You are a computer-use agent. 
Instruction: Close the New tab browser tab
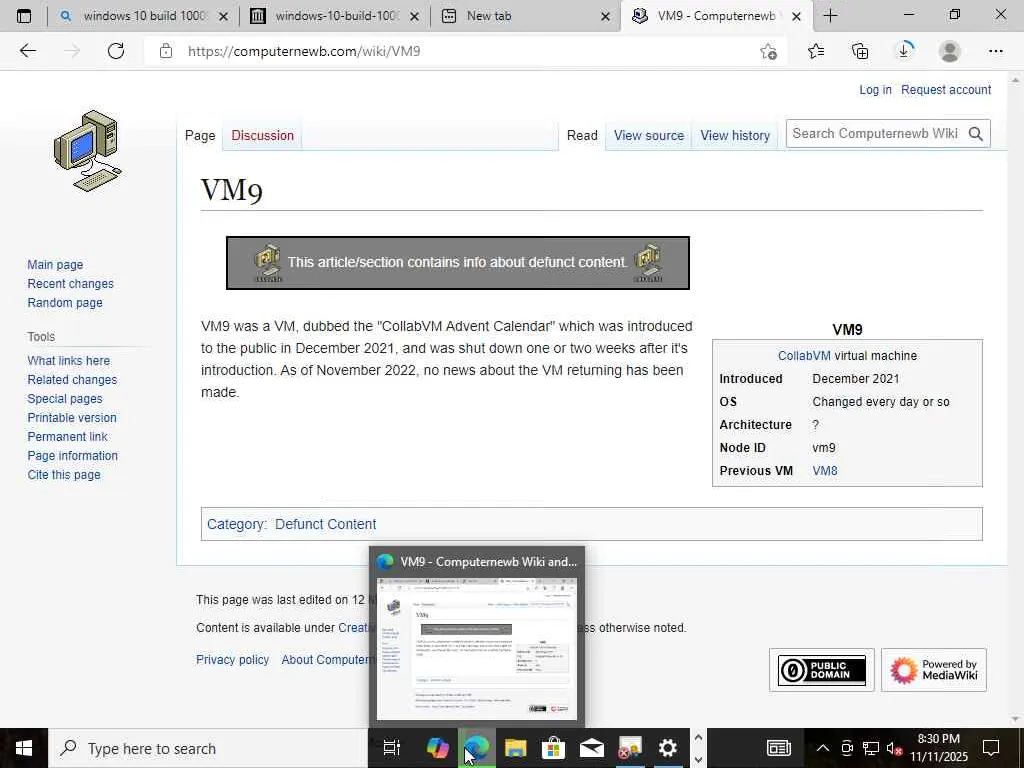(x=605, y=16)
